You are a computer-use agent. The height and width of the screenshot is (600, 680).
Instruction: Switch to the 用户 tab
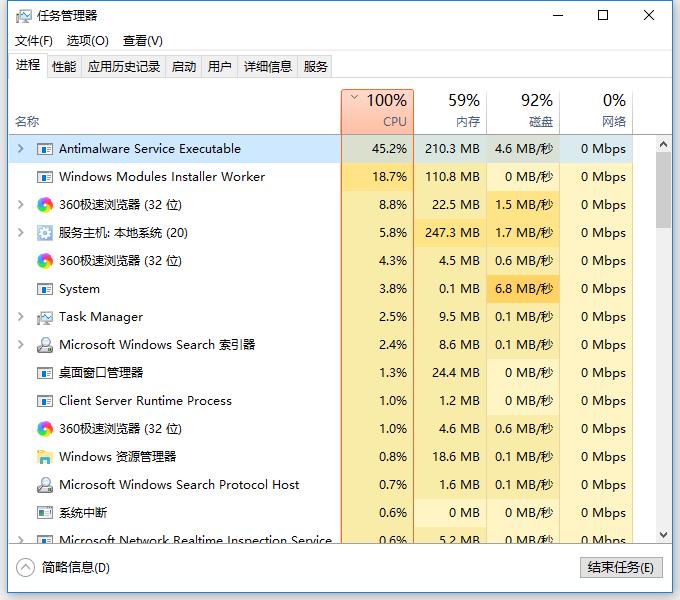point(219,67)
